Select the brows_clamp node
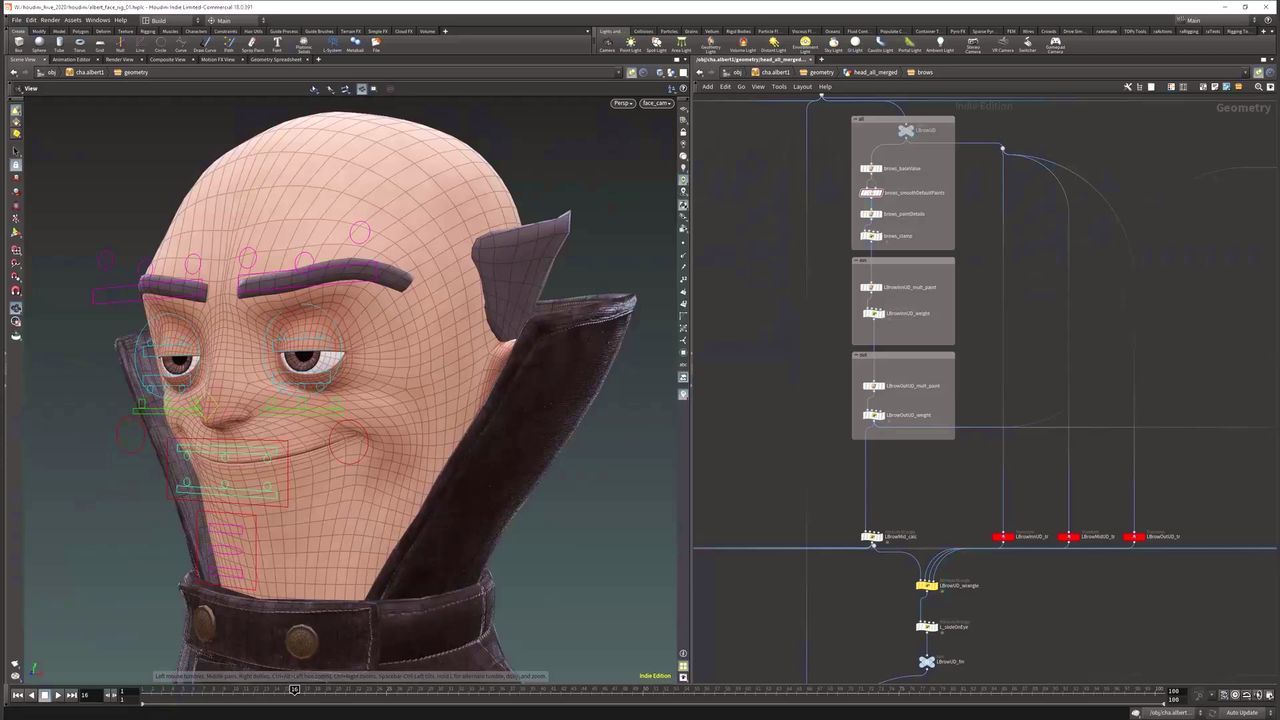 [x=871, y=236]
